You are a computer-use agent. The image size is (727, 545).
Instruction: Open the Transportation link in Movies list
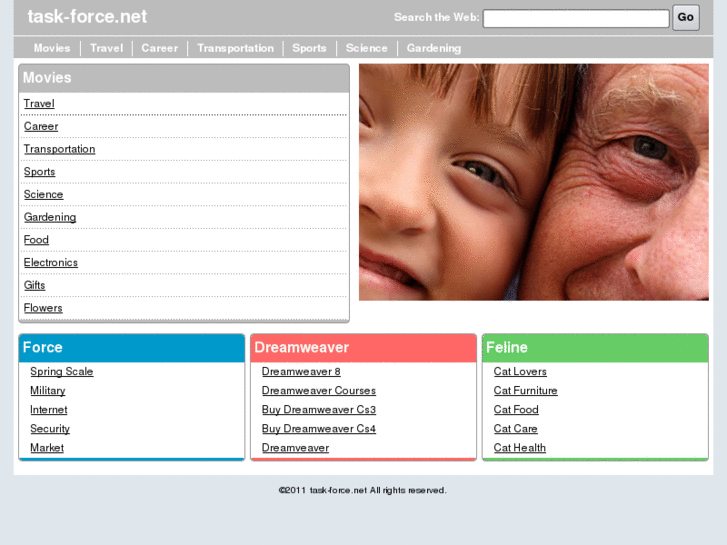(59, 149)
